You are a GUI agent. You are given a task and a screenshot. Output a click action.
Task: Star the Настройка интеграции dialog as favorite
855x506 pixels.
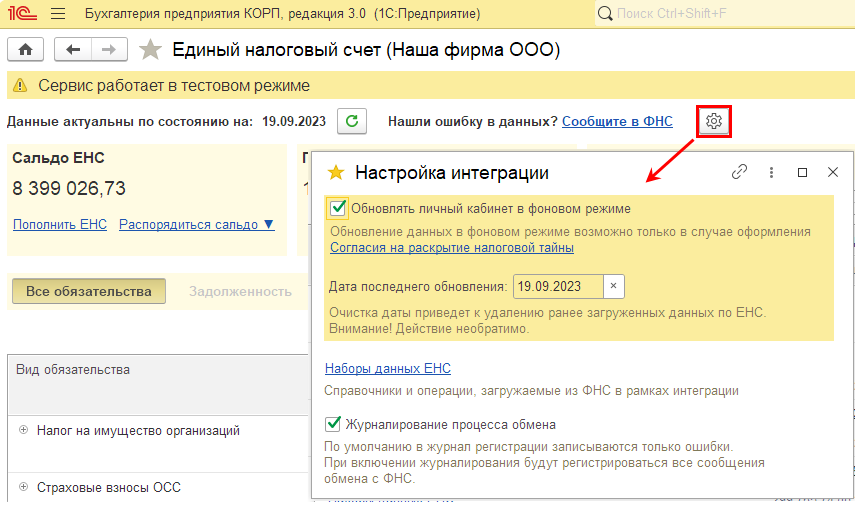tap(335, 173)
